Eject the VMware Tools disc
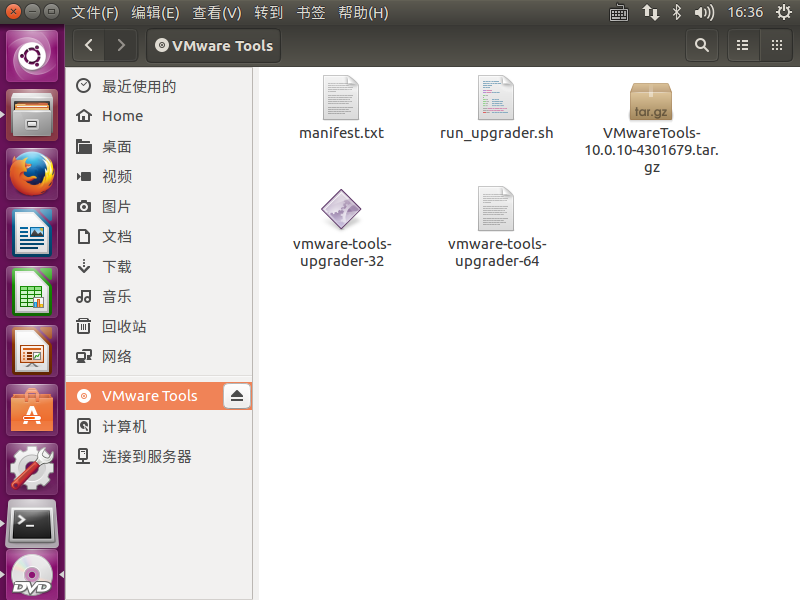This screenshot has width=800, height=600. click(237, 396)
